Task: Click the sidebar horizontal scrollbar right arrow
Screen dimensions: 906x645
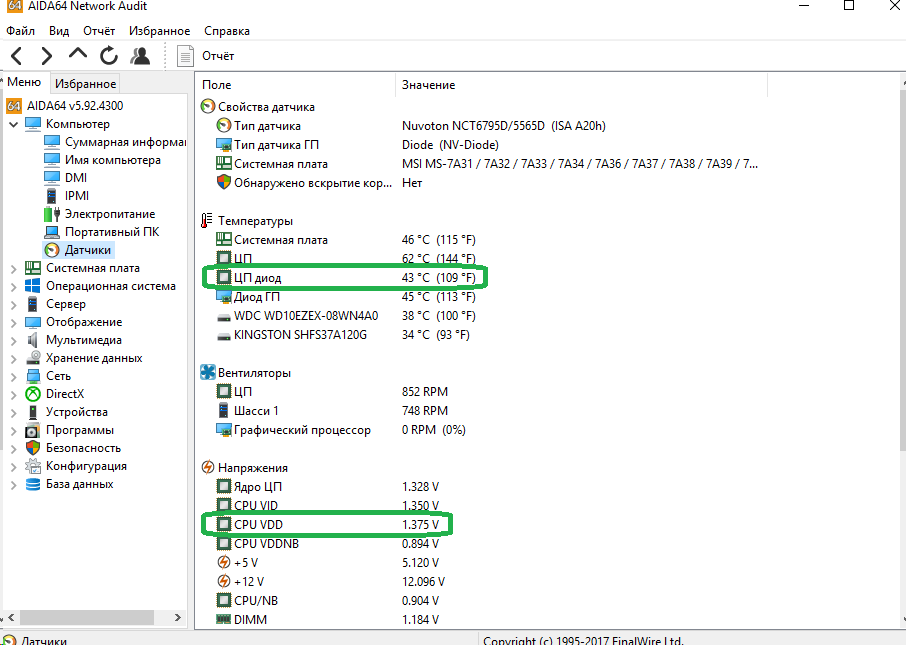Action: point(178,617)
